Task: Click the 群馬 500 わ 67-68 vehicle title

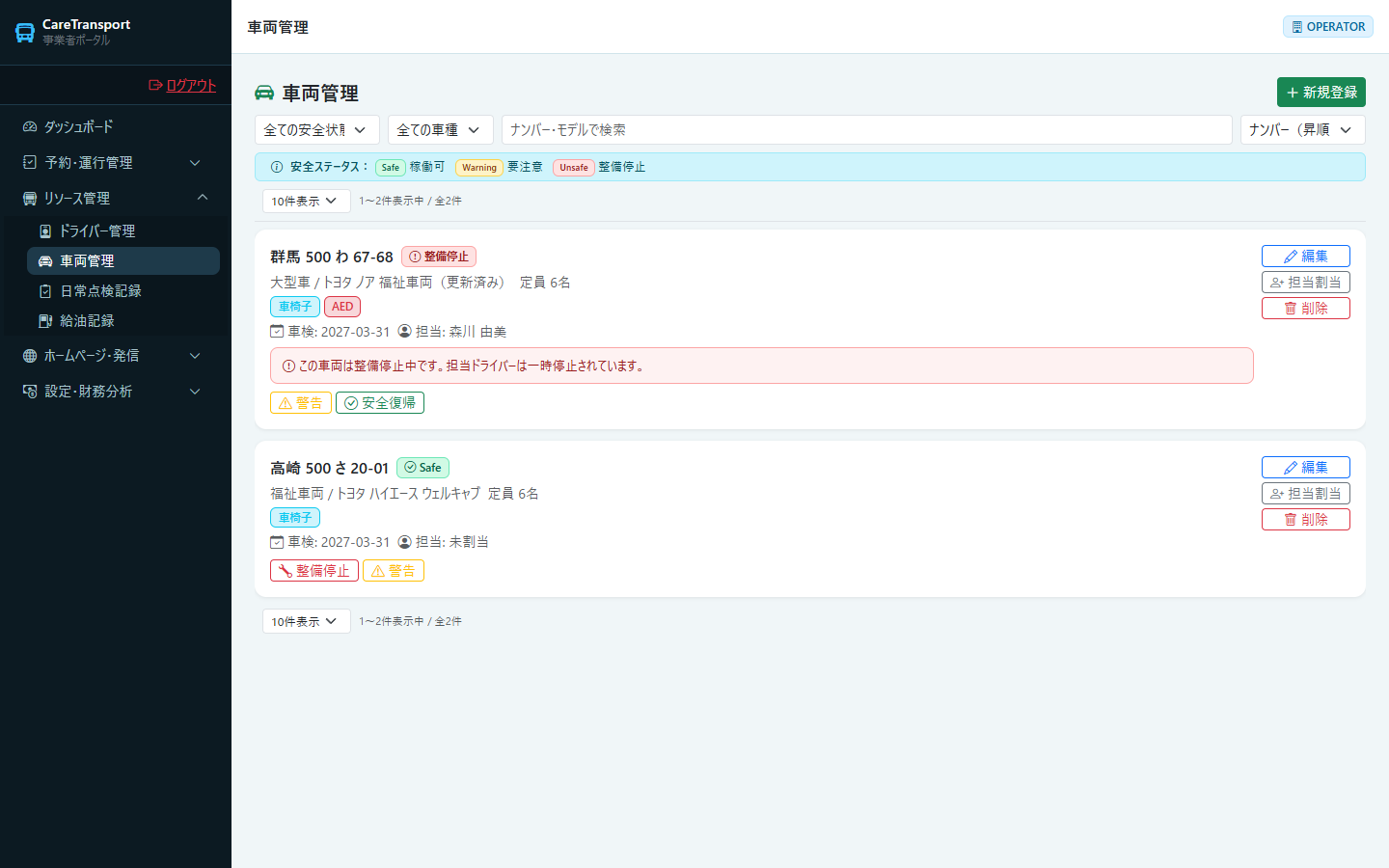Action: [332, 257]
